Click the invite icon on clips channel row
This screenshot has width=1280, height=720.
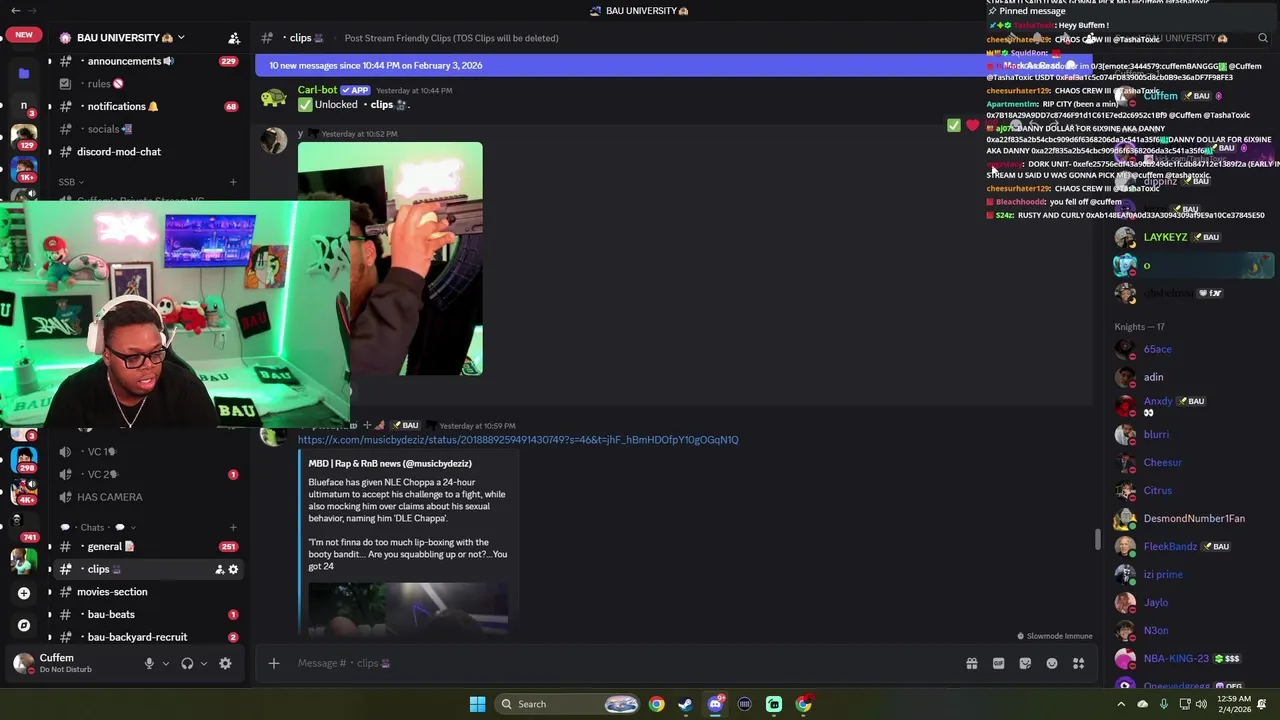pyautogui.click(x=219, y=569)
